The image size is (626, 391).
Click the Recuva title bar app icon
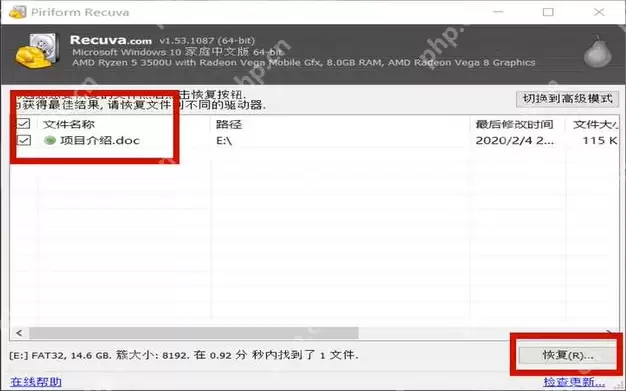17,12
